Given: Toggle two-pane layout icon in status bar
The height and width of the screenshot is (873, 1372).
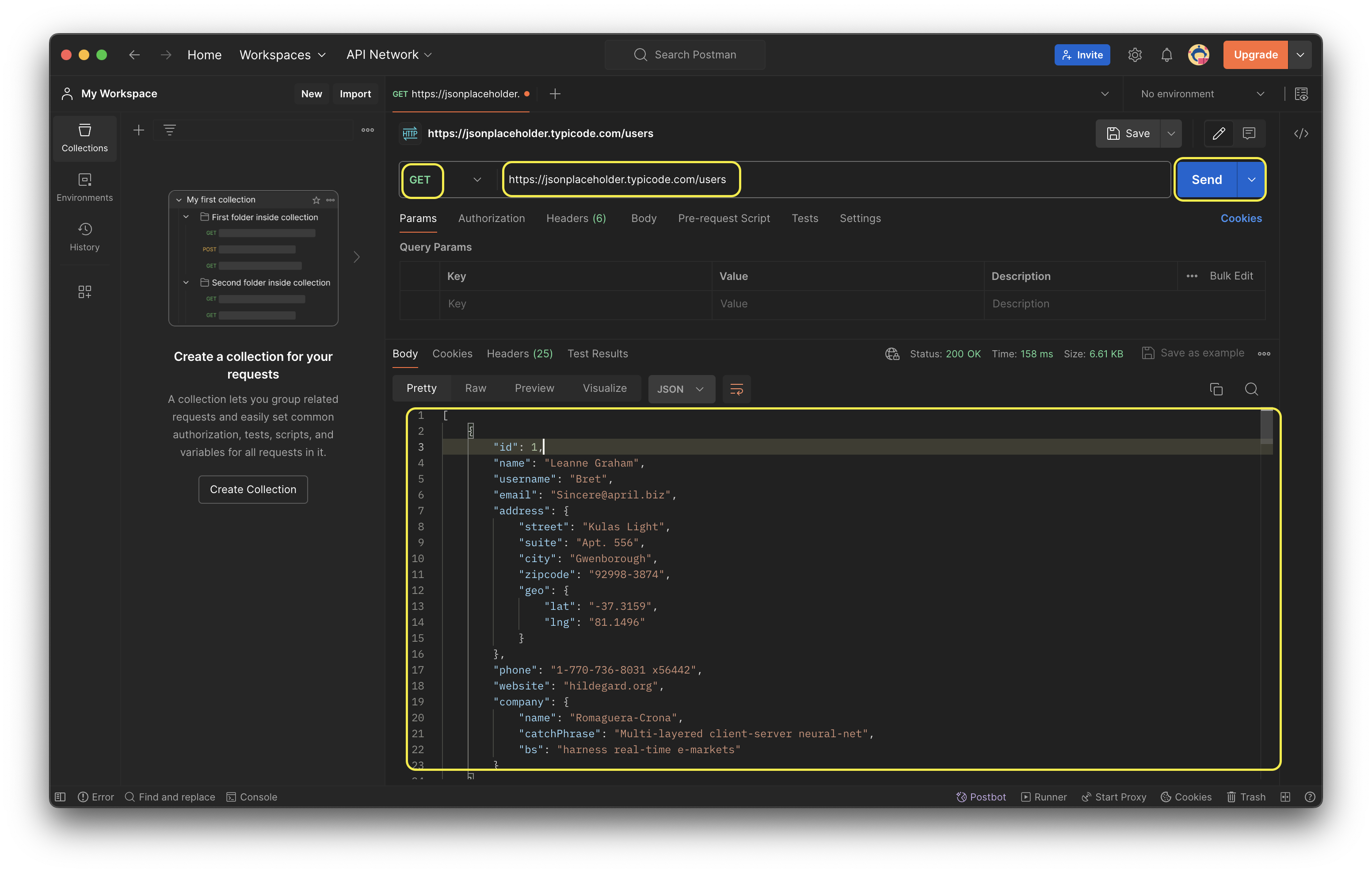Looking at the screenshot, I should tap(1285, 796).
